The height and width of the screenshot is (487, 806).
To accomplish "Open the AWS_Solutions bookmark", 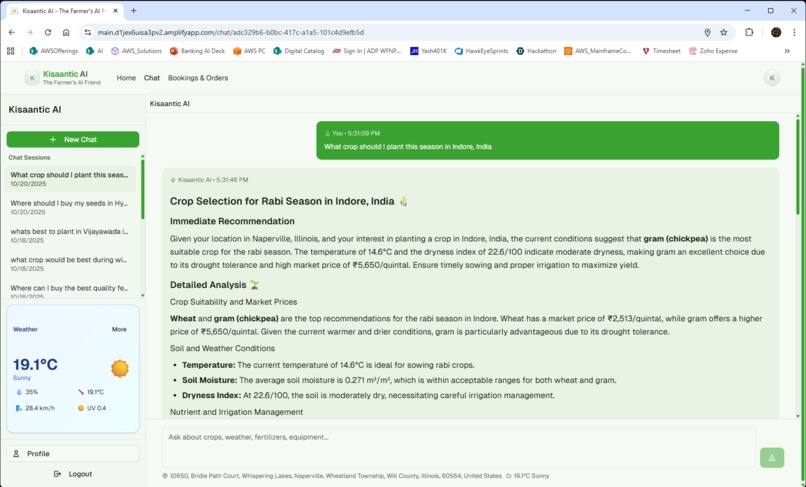I will 136,51.
